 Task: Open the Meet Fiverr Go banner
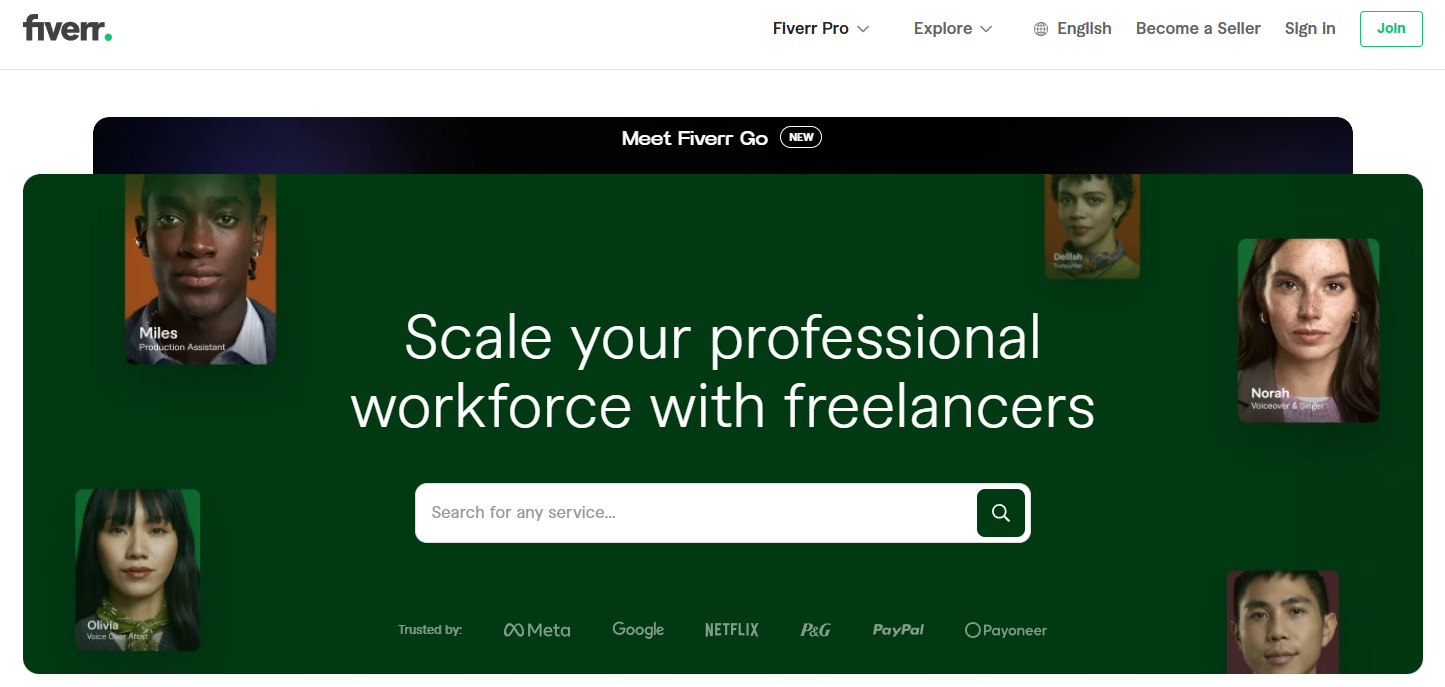click(x=723, y=145)
